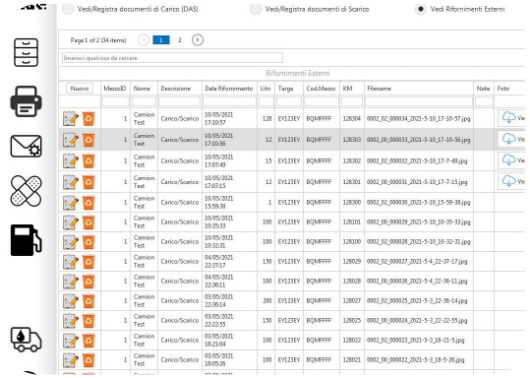Delete the row with KM 128302
The image size is (530, 378).
(89, 161)
